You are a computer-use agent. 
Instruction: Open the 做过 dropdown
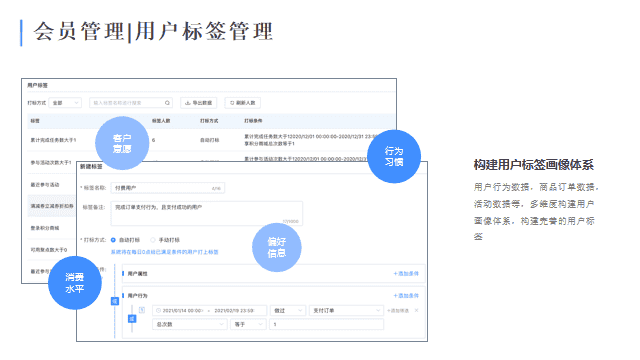click(288, 311)
